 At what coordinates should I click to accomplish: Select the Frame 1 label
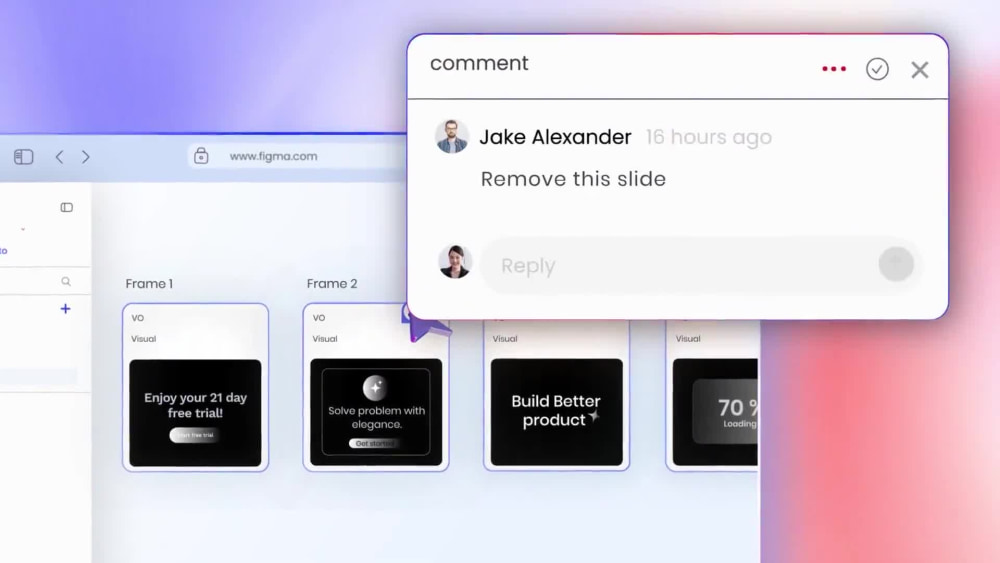149,284
